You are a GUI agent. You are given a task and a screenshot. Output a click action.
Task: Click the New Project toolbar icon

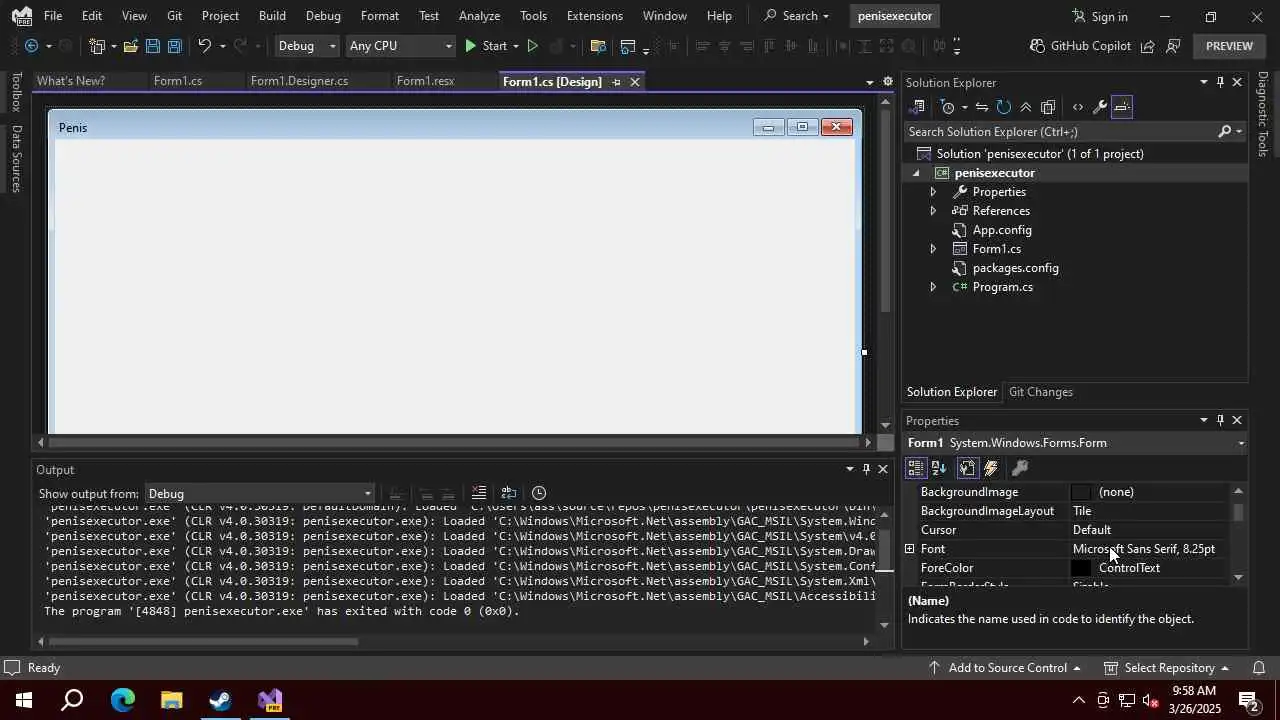pos(96,46)
